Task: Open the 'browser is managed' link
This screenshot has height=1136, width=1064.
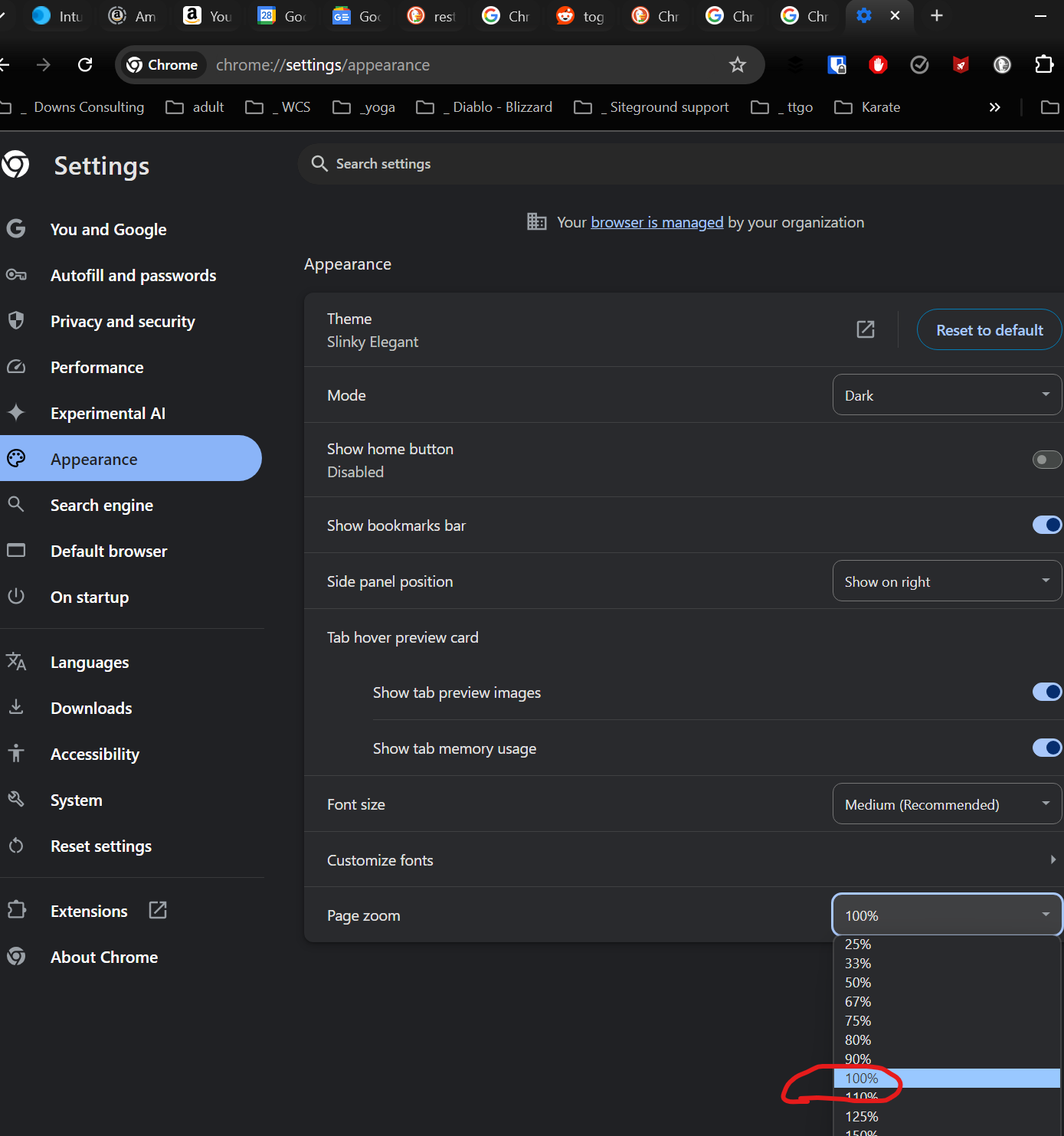Action: [x=656, y=222]
